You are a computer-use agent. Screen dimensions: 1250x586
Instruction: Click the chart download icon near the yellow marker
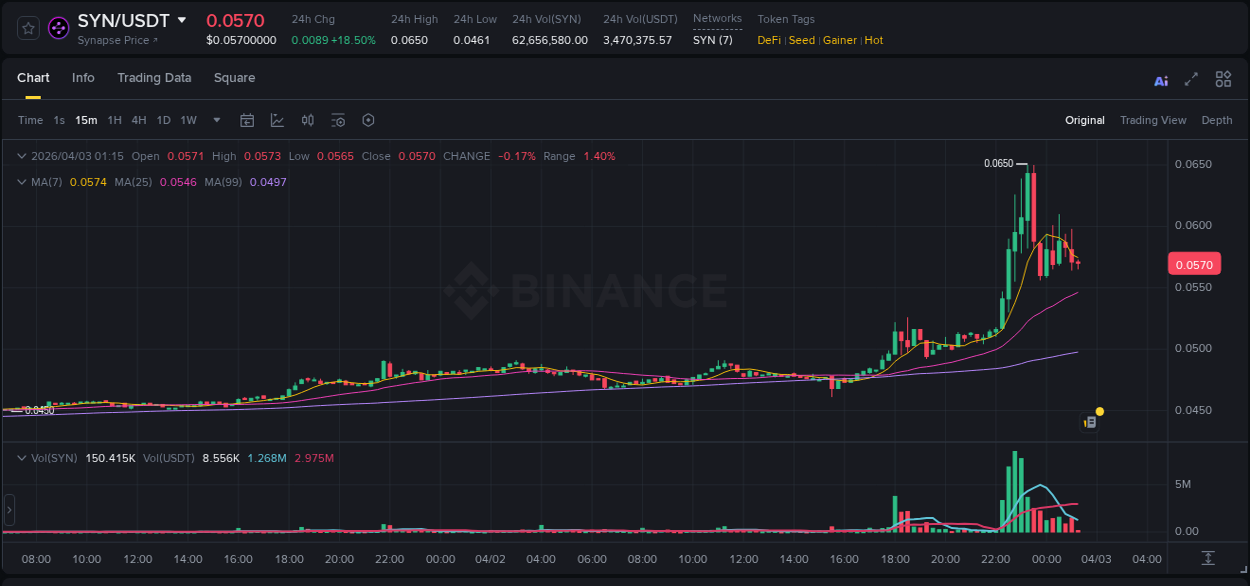click(1090, 421)
